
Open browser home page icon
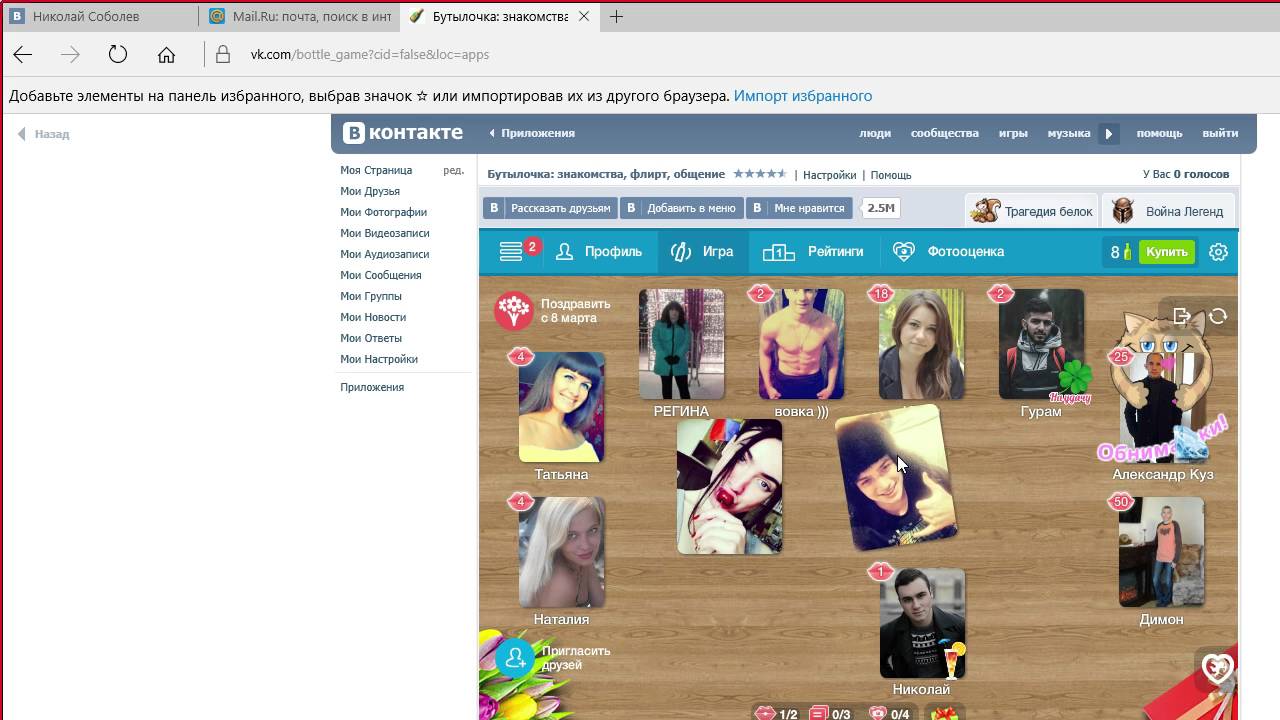166,55
